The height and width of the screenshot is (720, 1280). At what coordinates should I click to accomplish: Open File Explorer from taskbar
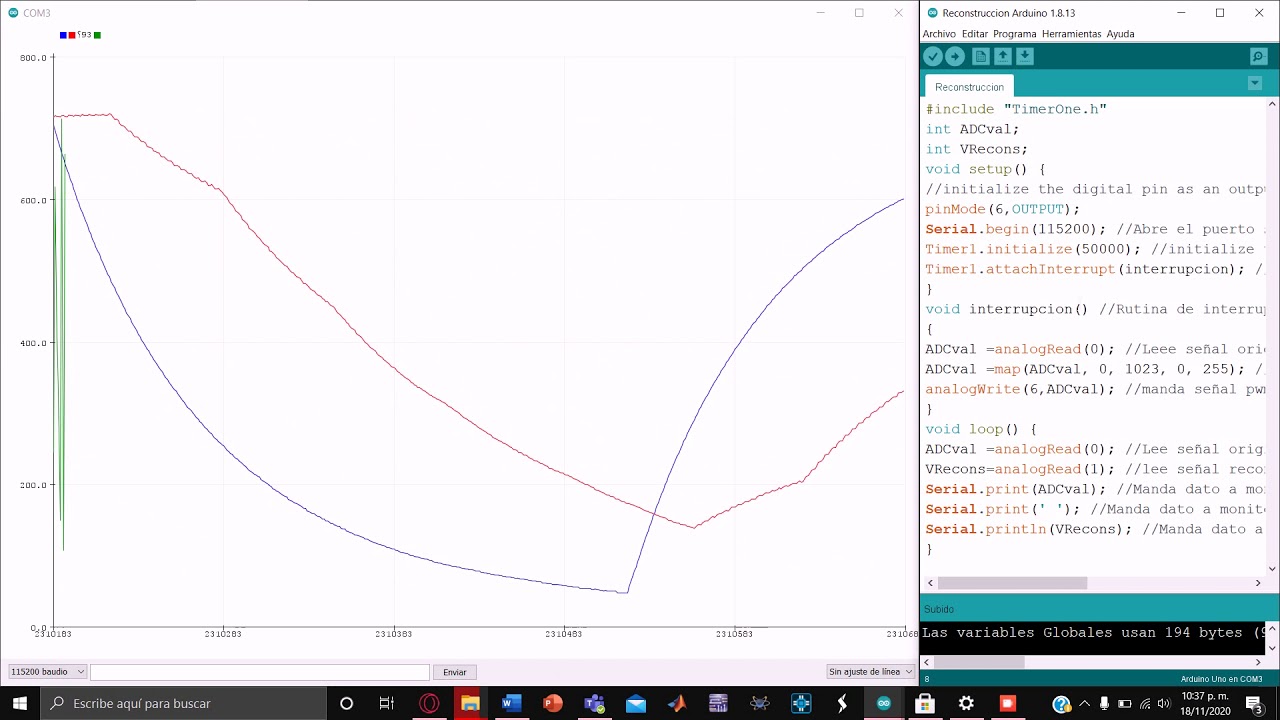[x=470, y=703]
